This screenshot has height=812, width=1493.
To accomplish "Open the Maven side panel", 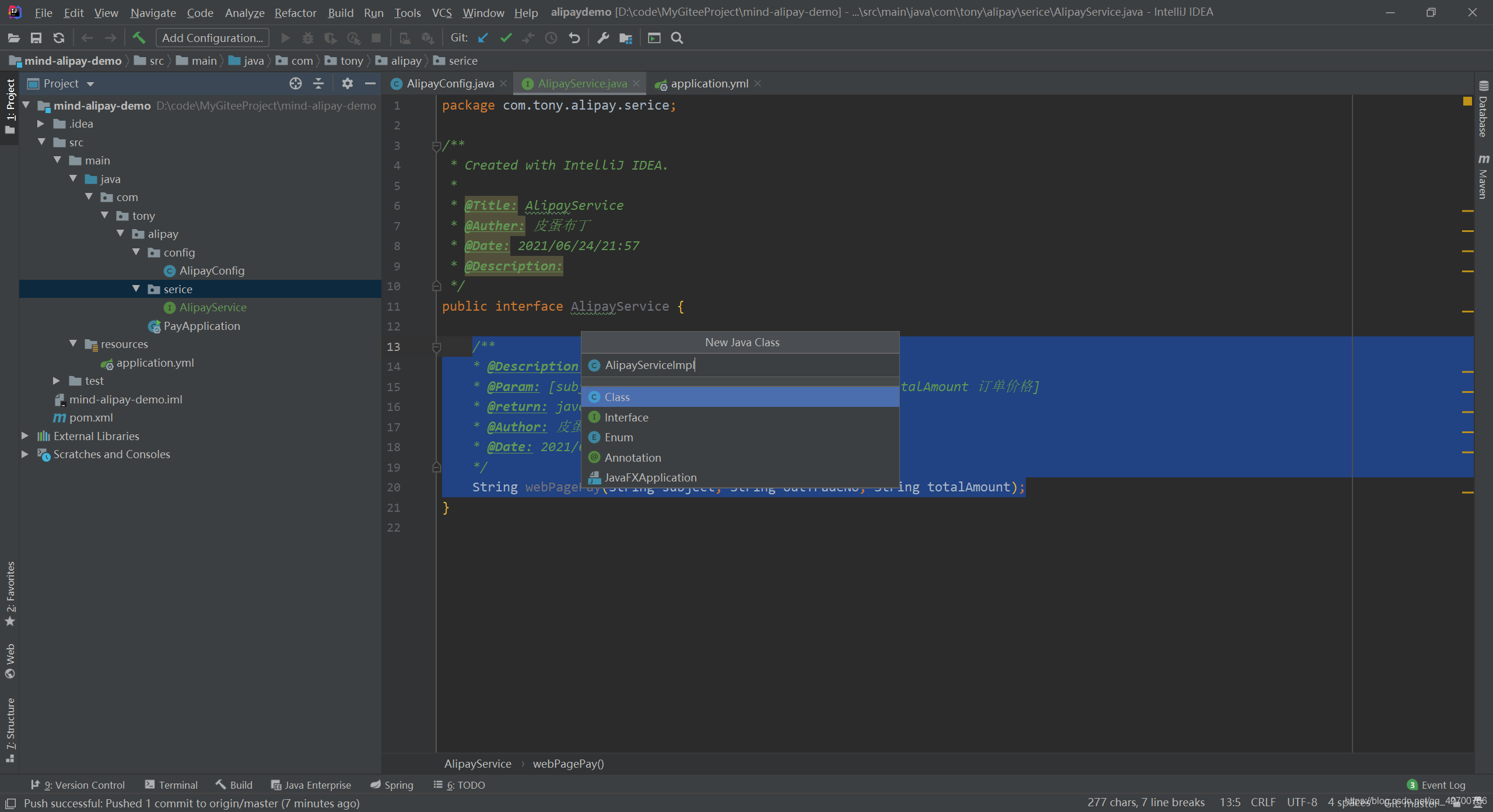I will point(1484,177).
